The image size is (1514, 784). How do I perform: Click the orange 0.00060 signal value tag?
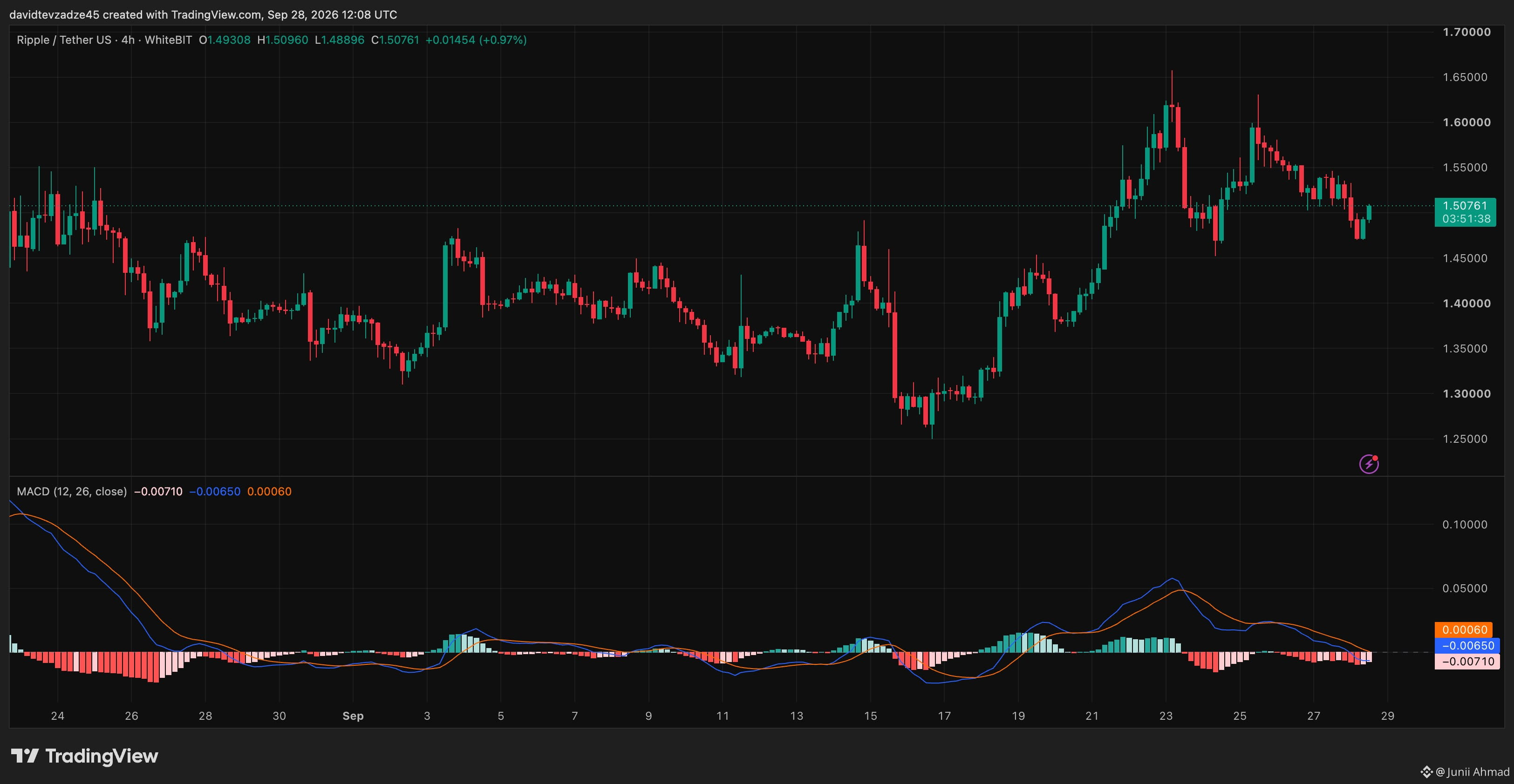click(1464, 629)
